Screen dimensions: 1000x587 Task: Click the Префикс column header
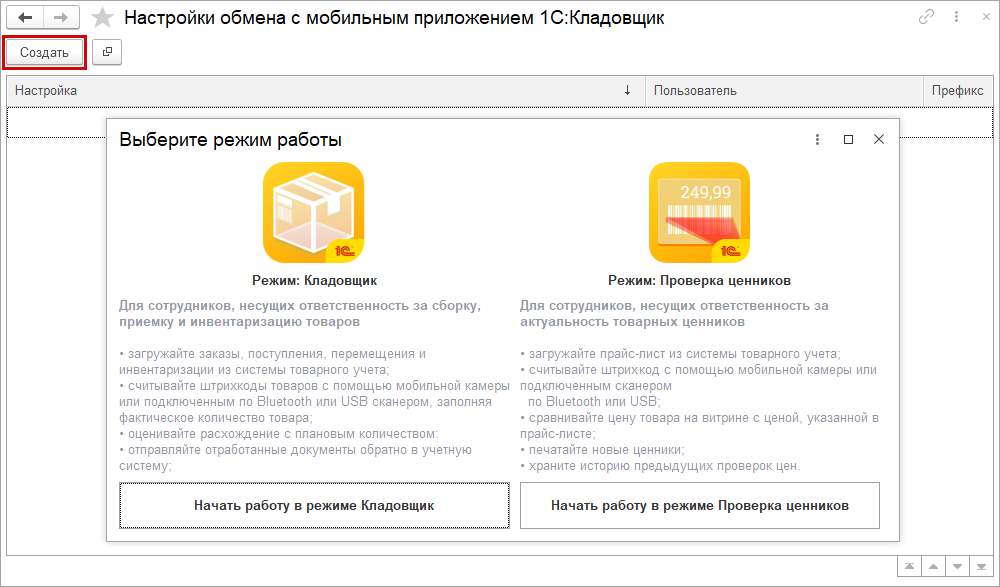(958, 91)
